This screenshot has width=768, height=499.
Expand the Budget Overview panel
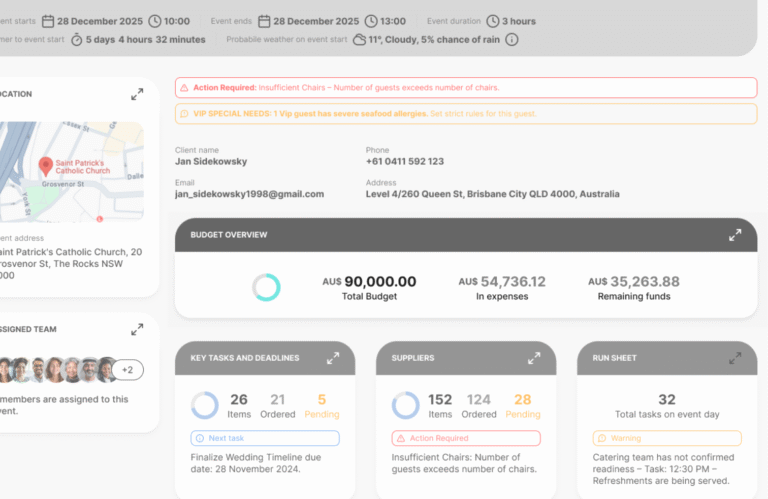pyautogui.click(x=735, y=235)
